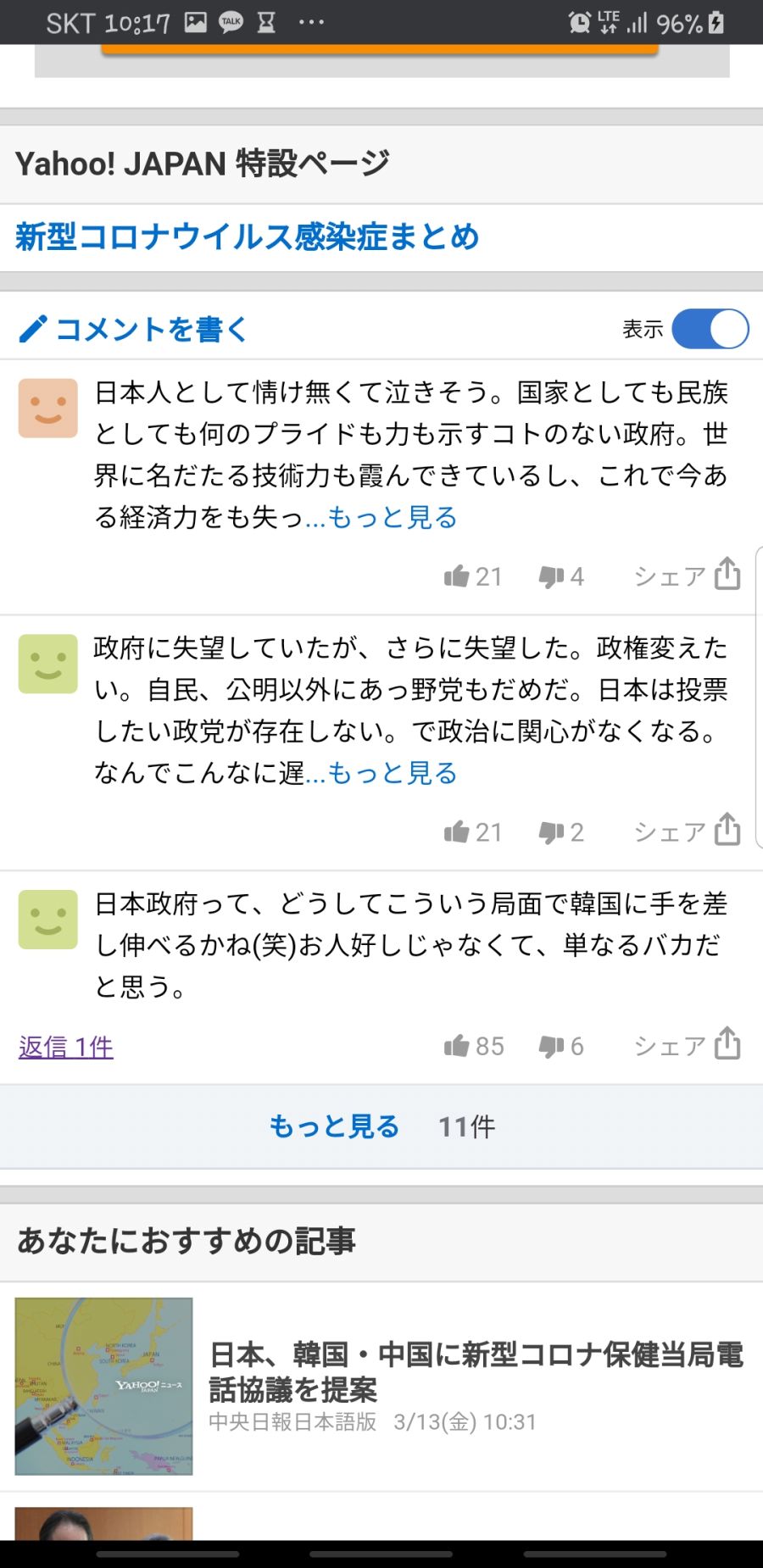The height and width of the screenshot is (1568, 763).
Task: Open article 日本、韓国・中国に新型コロナ保健当局電話協議を提案
Action: (476, 1371)
